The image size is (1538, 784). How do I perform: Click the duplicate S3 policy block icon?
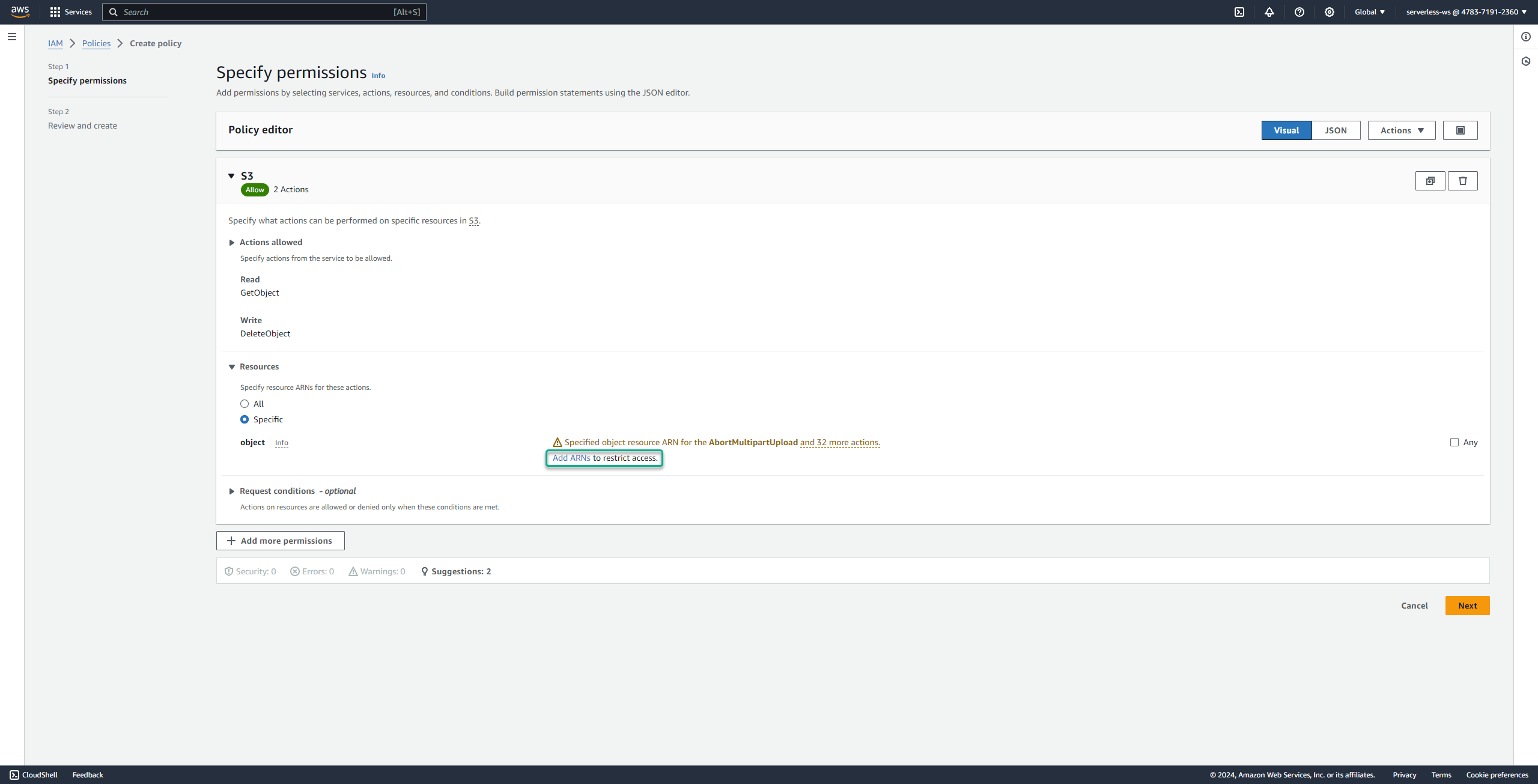tap(1430, 181)
